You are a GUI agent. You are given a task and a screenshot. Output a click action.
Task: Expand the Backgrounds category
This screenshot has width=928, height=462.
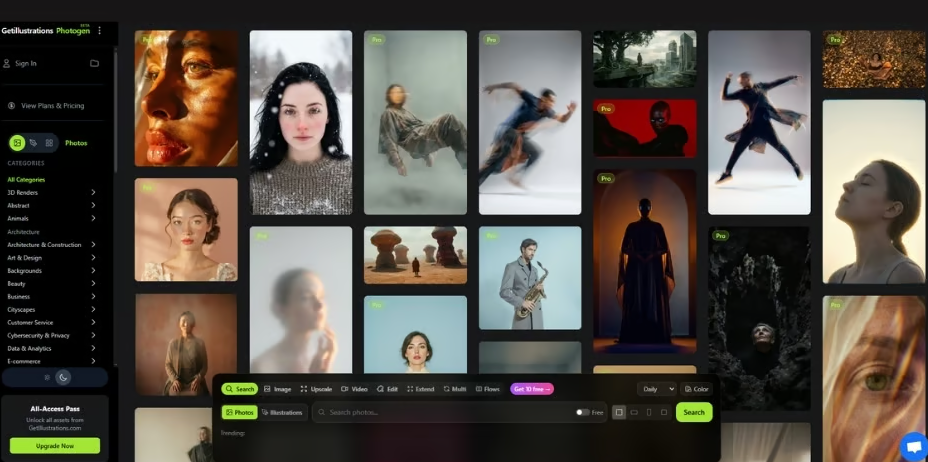pos(94,270)
